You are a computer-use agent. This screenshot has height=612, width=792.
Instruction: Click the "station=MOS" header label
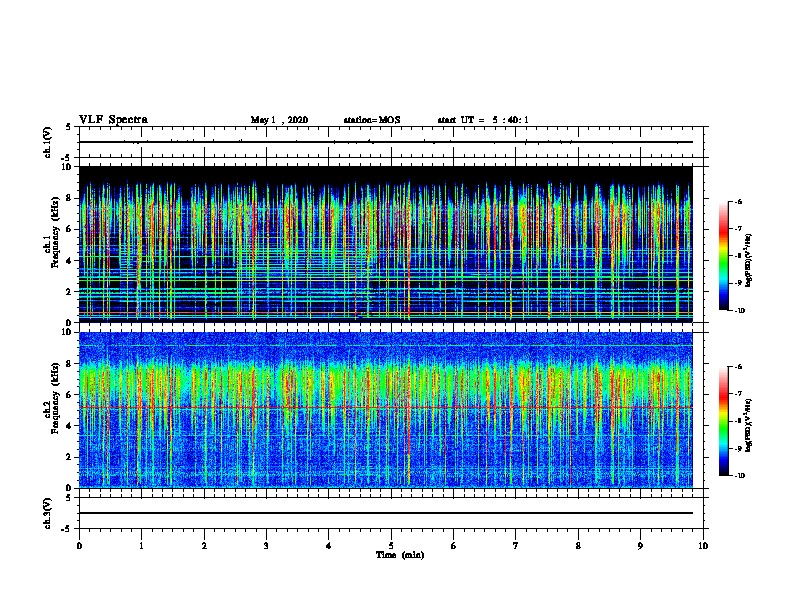(372, 120)
